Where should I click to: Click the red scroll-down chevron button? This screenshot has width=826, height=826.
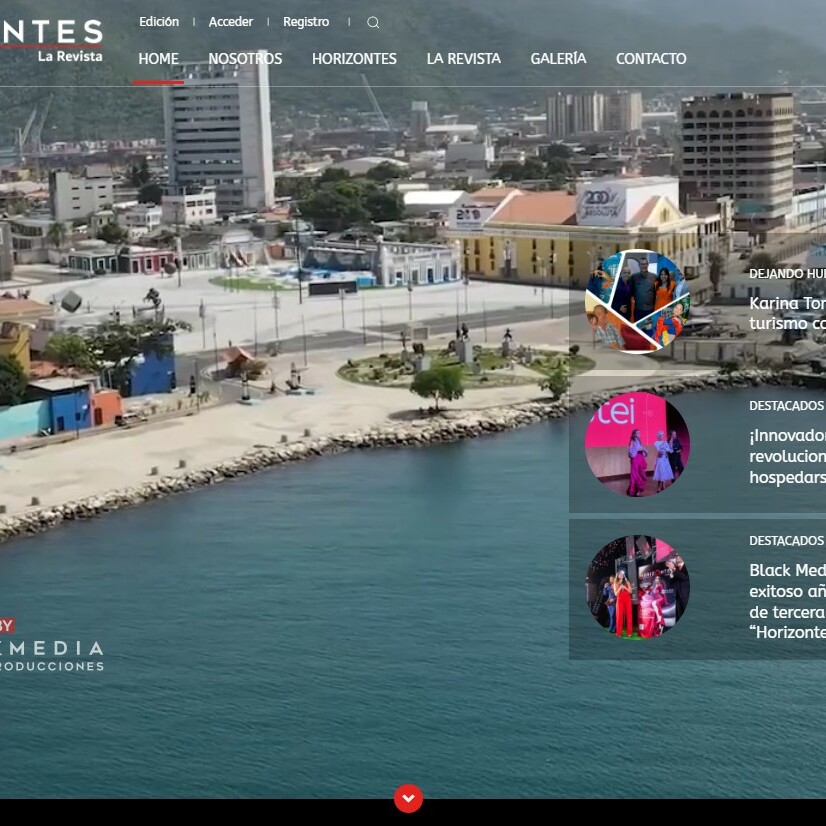click(x=408, y=798)
